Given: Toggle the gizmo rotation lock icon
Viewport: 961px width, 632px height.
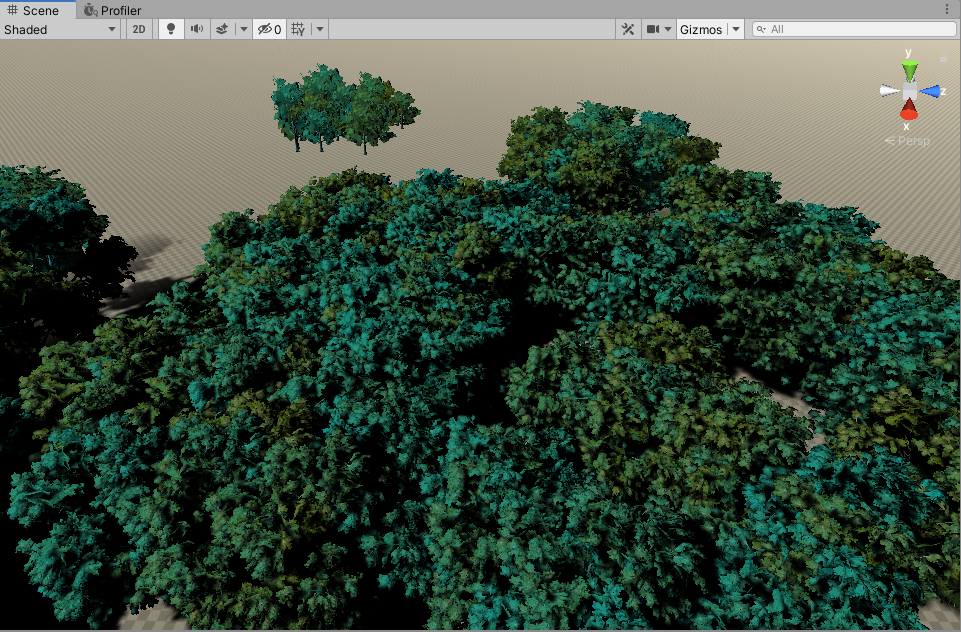Looking at the screenshot, I should tap(943, 58).
